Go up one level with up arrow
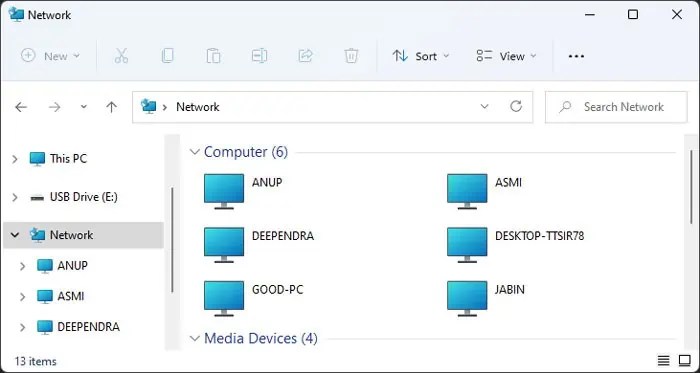This screenshot has width=700, height=373. (111, 107)
